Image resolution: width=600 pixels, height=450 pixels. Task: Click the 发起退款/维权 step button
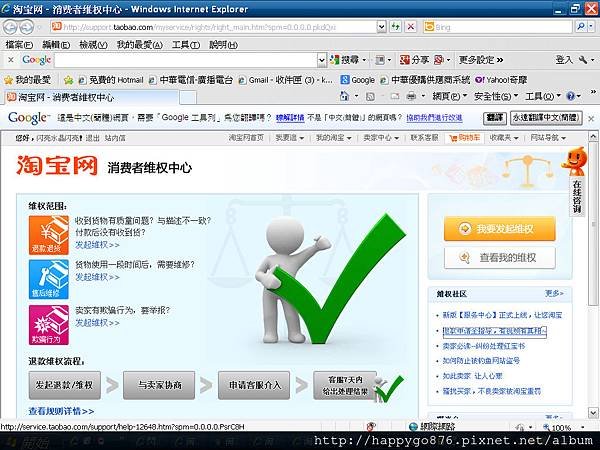tap(65, 385)
